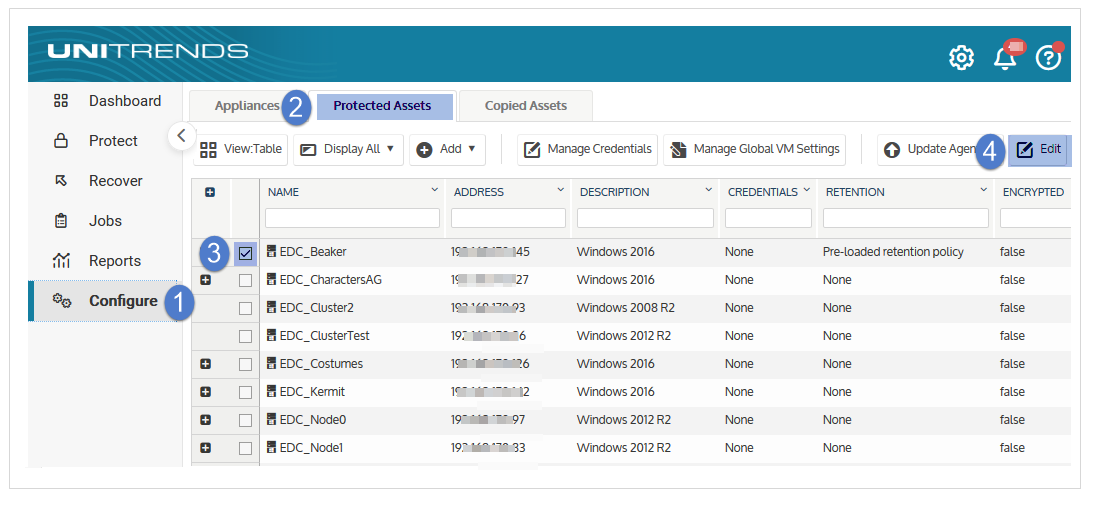Expand the EDC_Node0 row
The height and width of the screenshot is (510, 1103).
click(206, 420)
